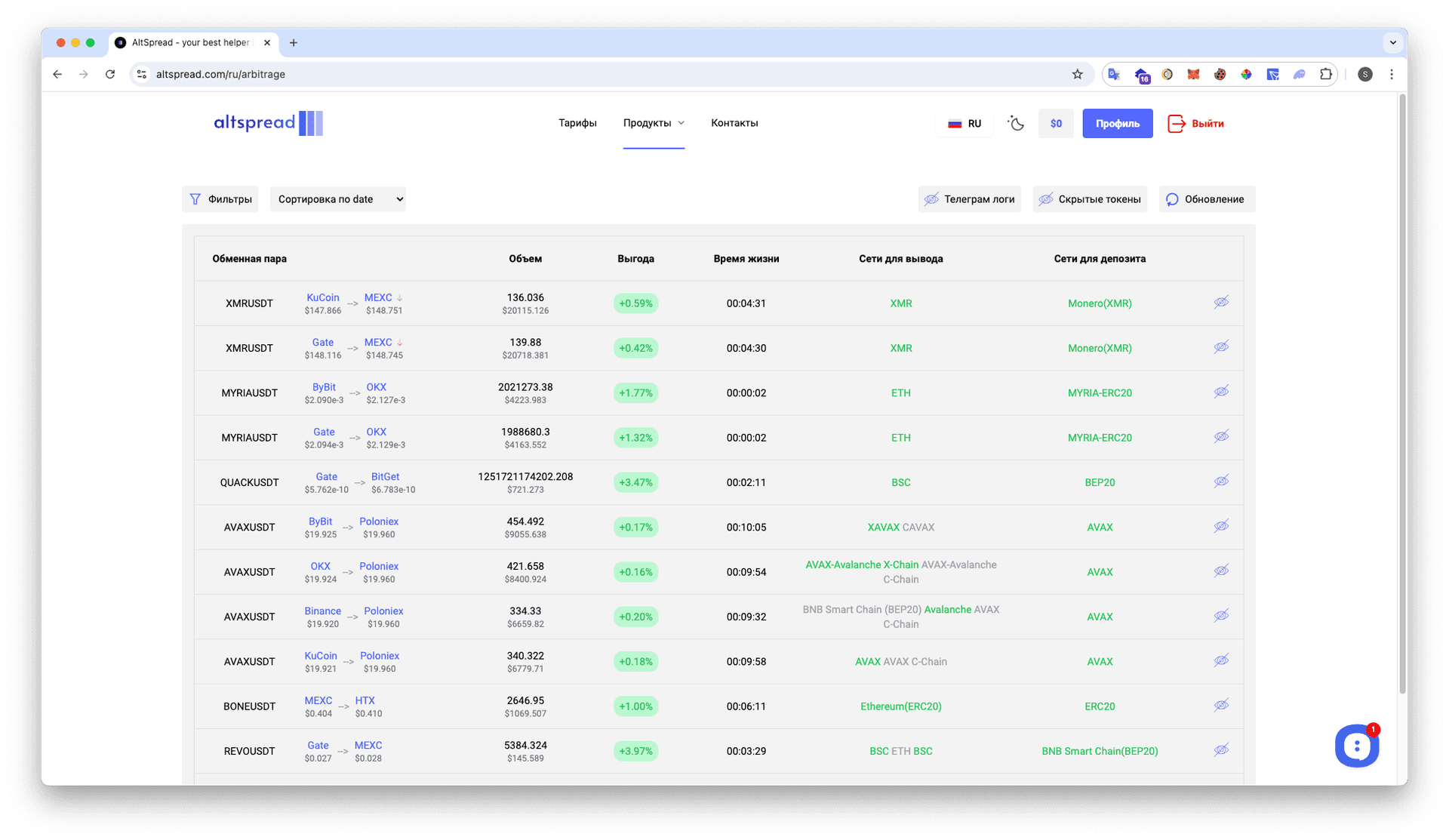Image resolution: width=1449 pixels, height=840 pixels.
Task: Bookmark this page with the star
Action: point(1077,74)
